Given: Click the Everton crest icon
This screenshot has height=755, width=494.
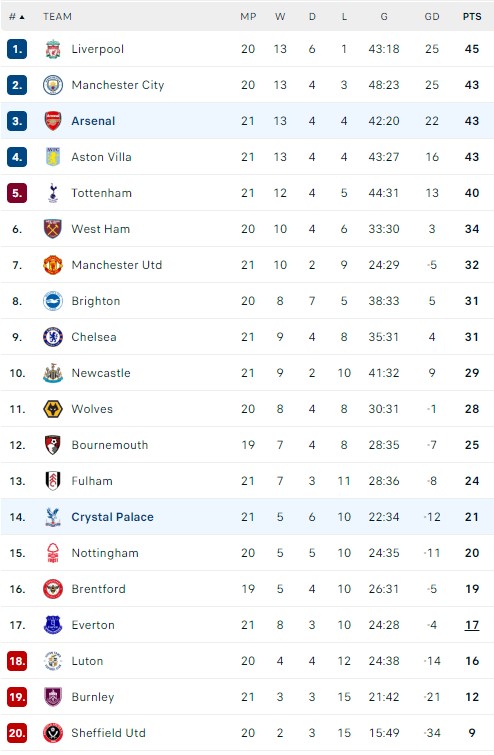Looking at the screenshot, I should click(x=53, y=625).
